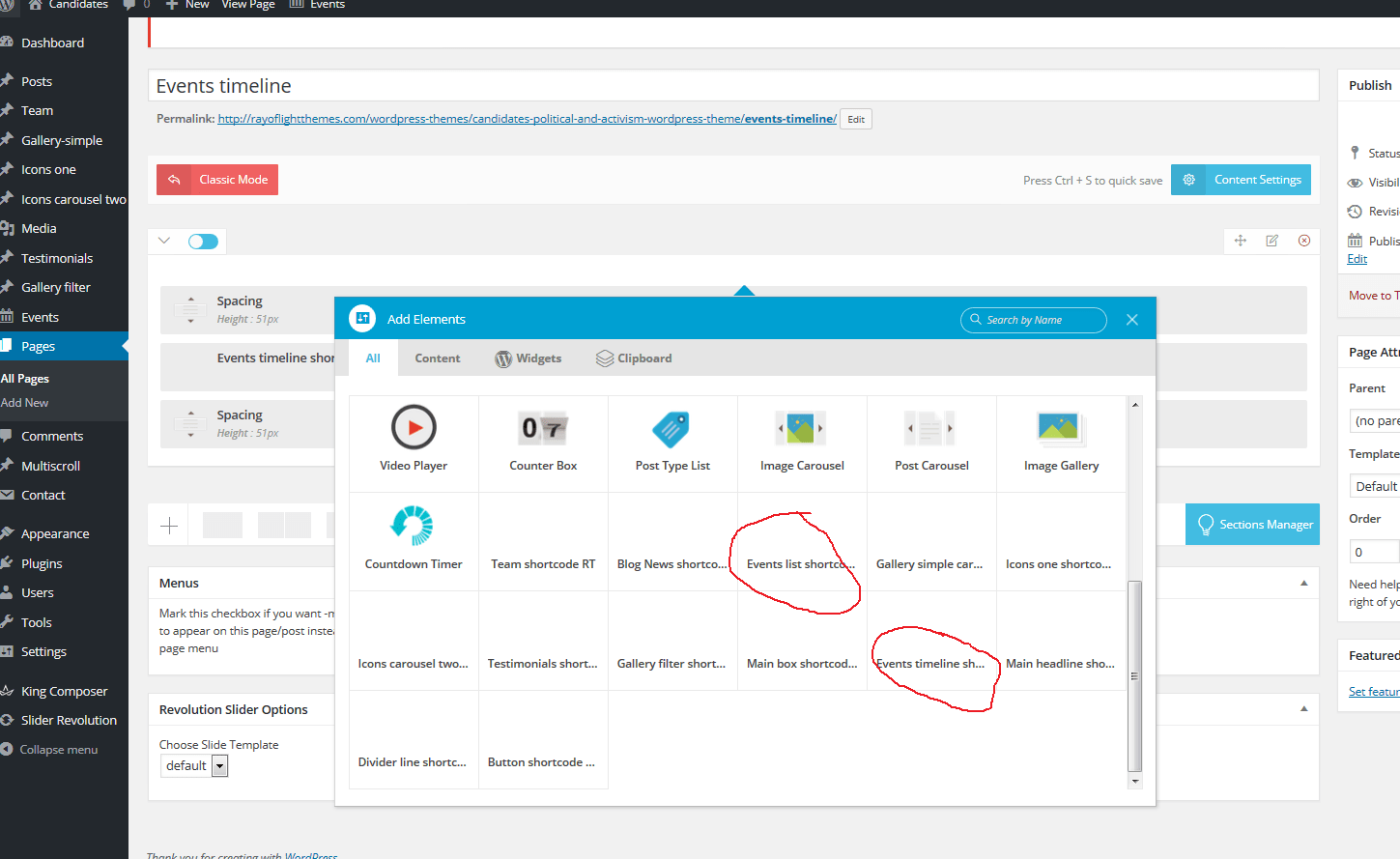Click the elements list scrollbar down arrow
Image resolution: width=1400 pixels, height=859 pixels.
(1135, 781)
